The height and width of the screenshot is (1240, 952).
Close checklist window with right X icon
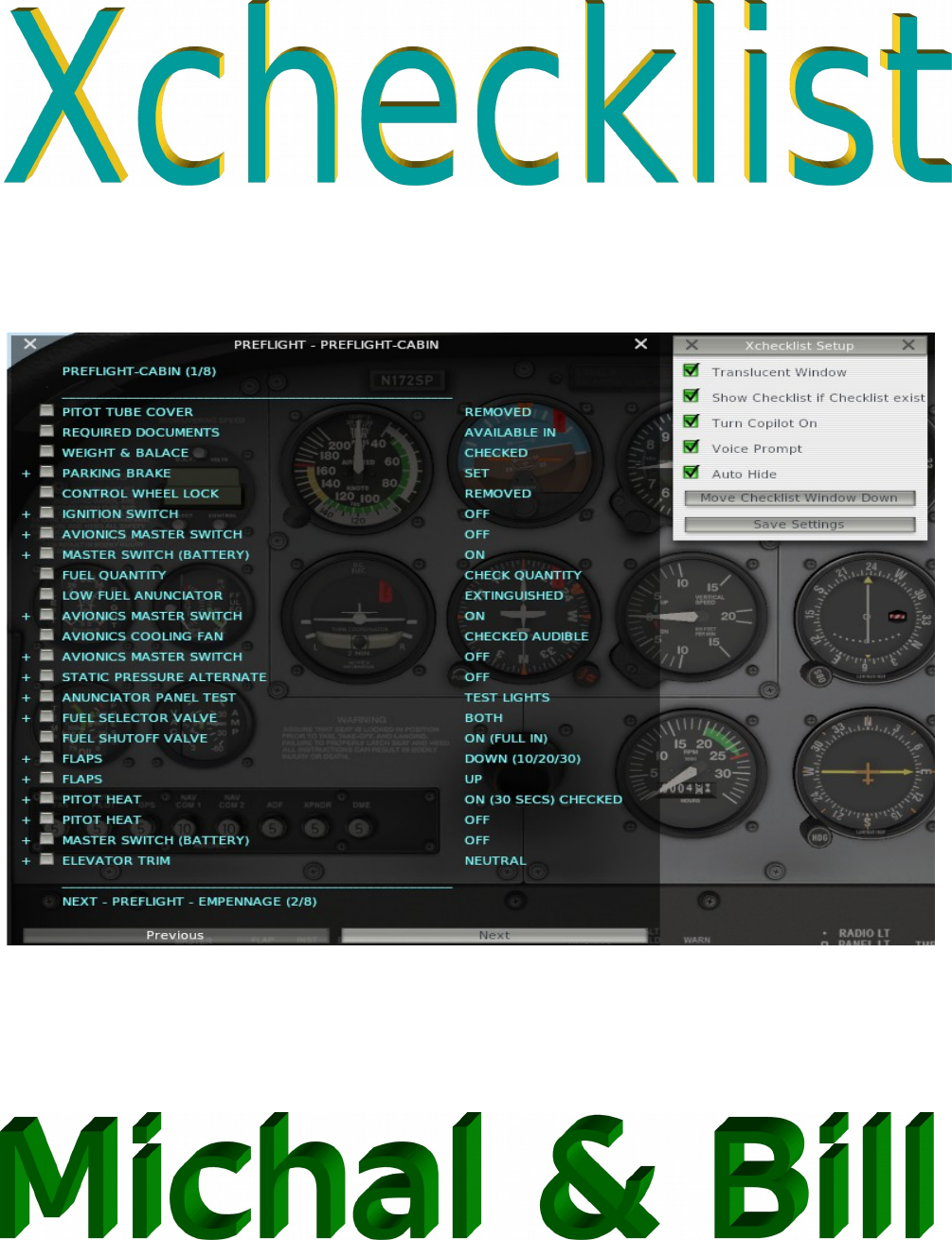641,344
